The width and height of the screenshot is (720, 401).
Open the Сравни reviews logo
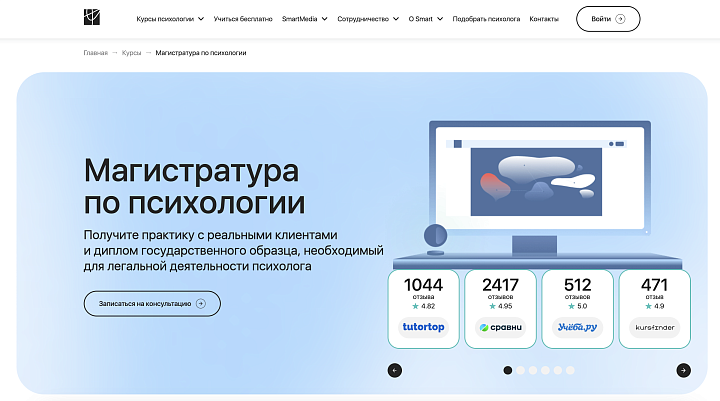(x=500, y=327)
